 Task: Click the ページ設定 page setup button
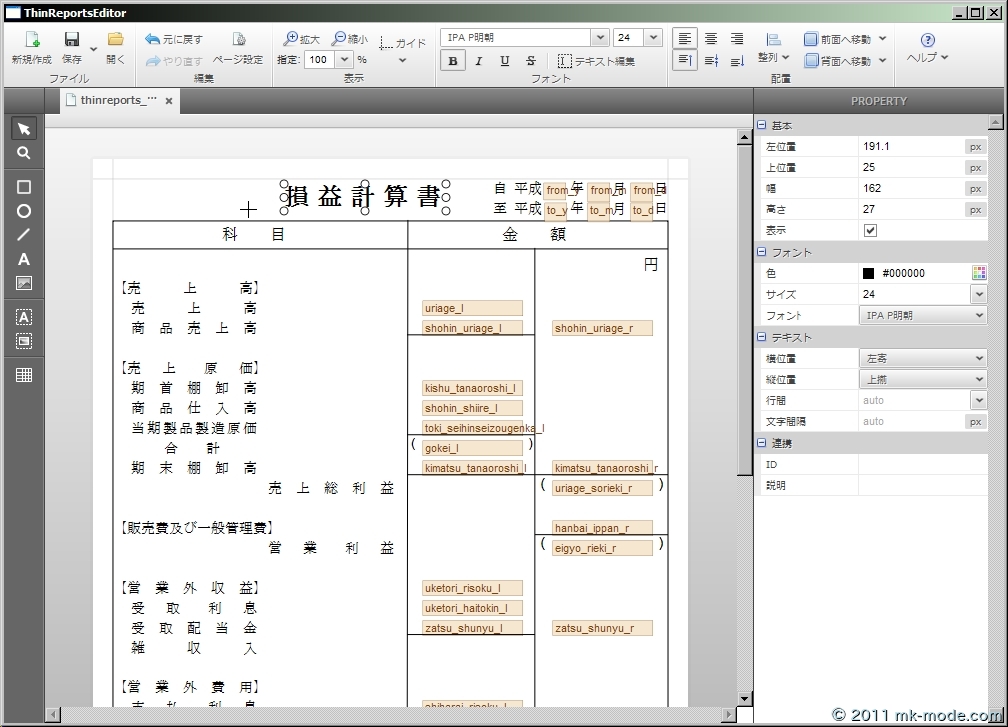pyautogui.click(x=238, y=48)
